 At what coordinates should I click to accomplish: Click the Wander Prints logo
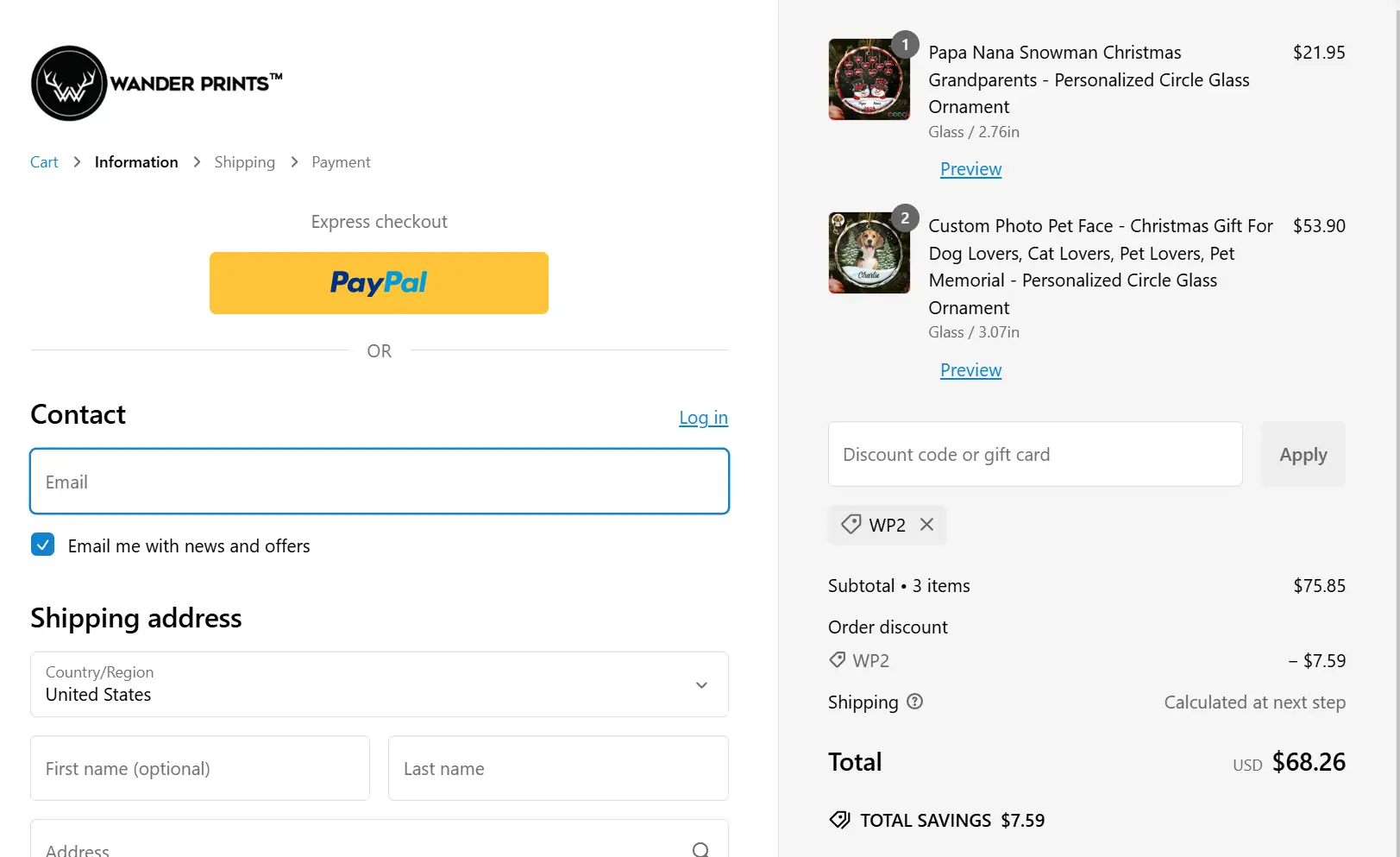(x=155, y=82)
